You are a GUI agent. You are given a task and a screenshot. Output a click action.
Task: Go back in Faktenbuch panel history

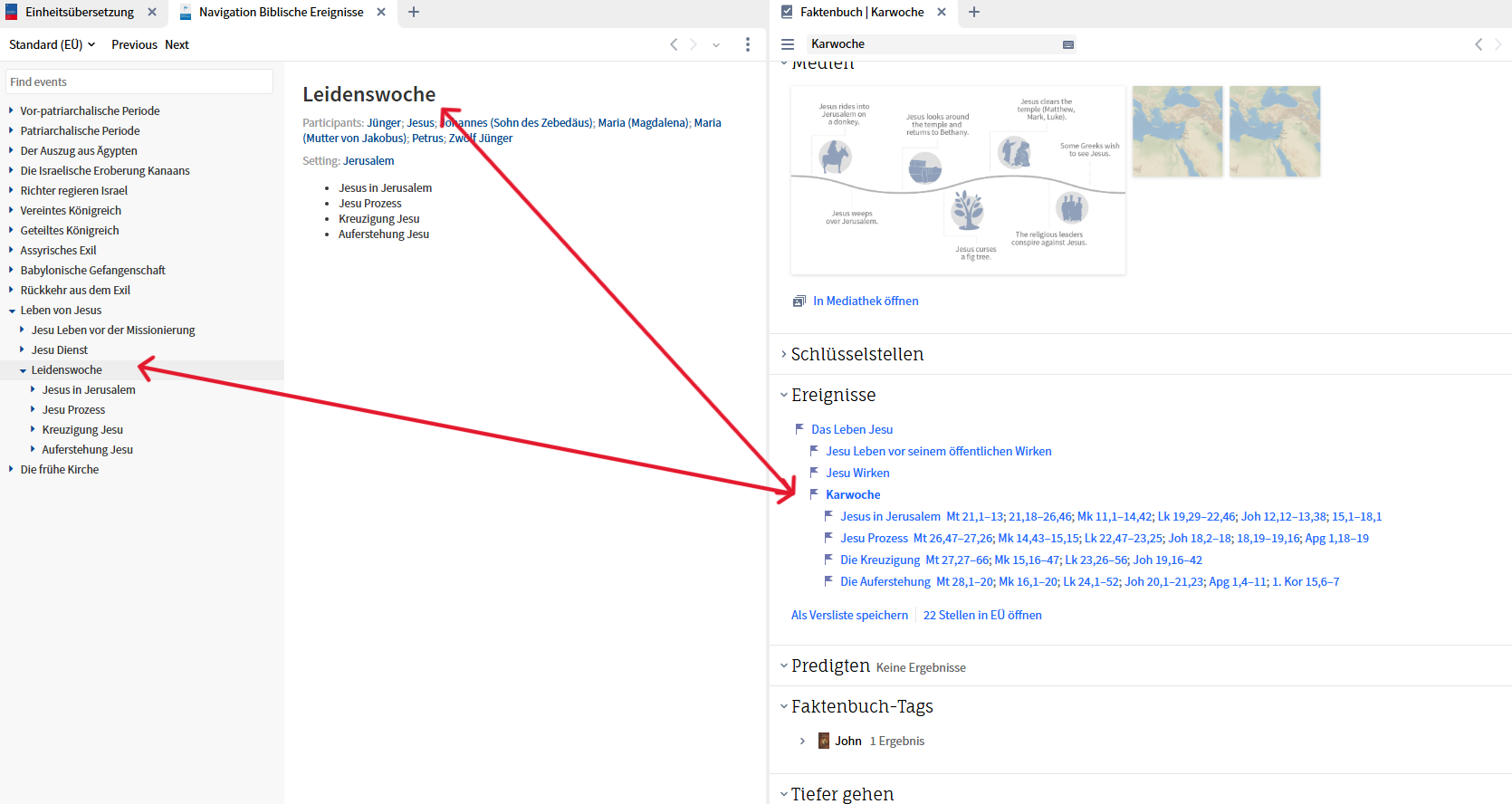pos(1479,44)
